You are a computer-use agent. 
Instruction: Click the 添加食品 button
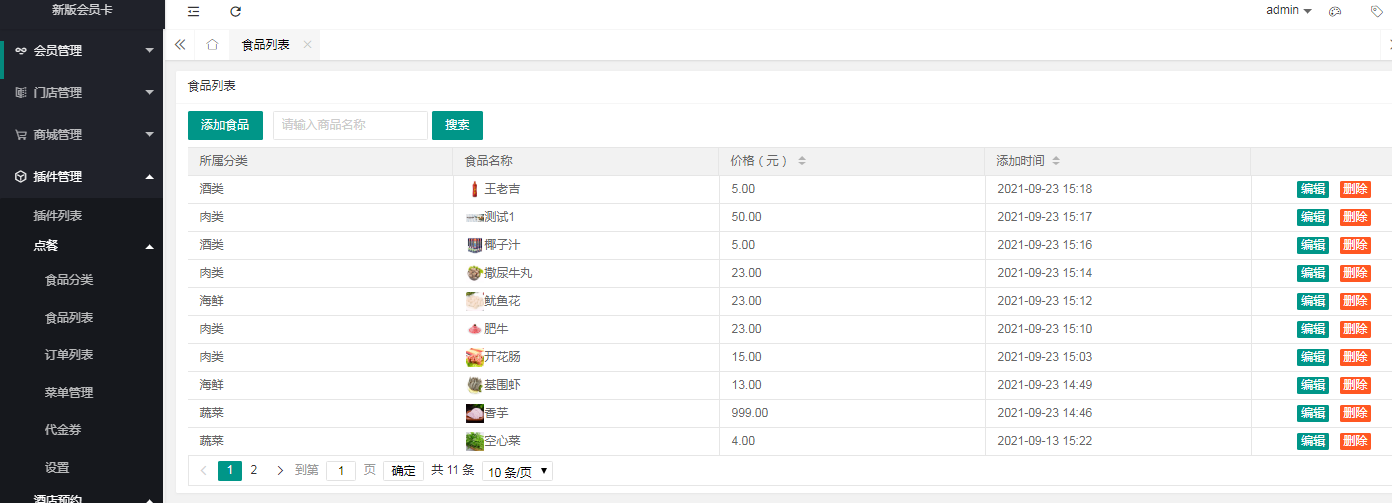(225, 125)
